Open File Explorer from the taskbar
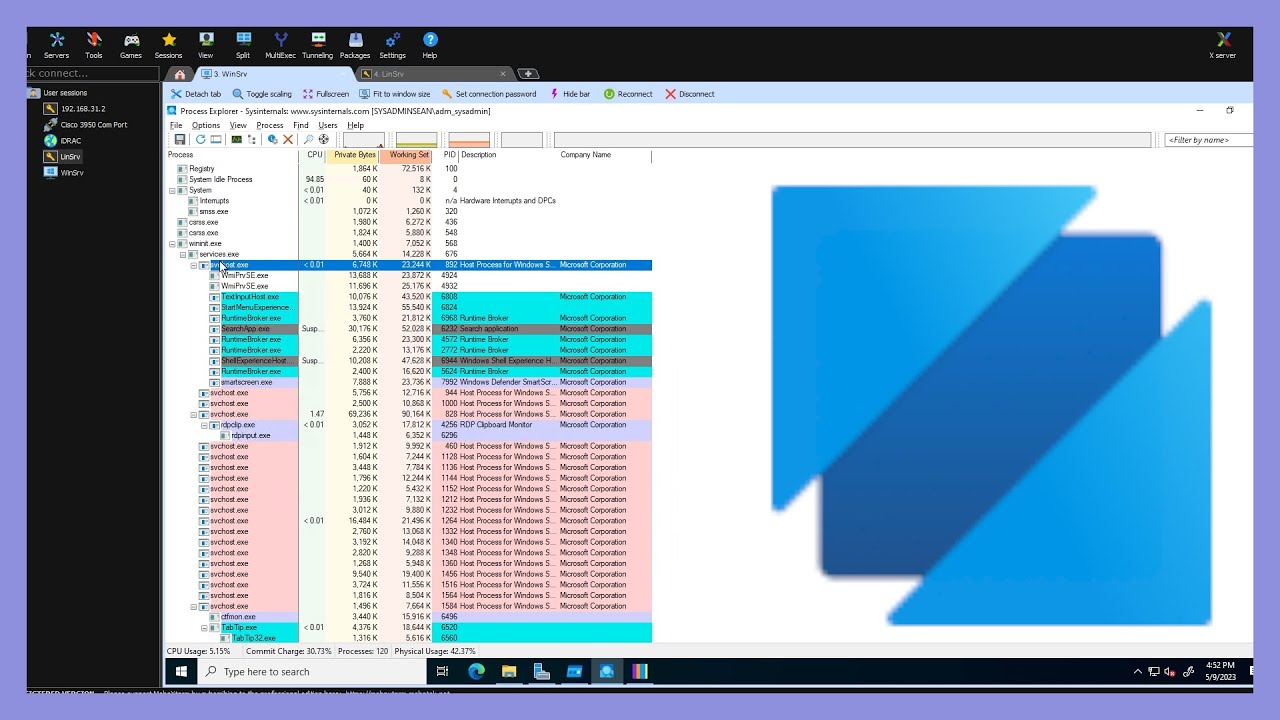The height and width of the screenshot is (720, 1280). coord(509,671)
